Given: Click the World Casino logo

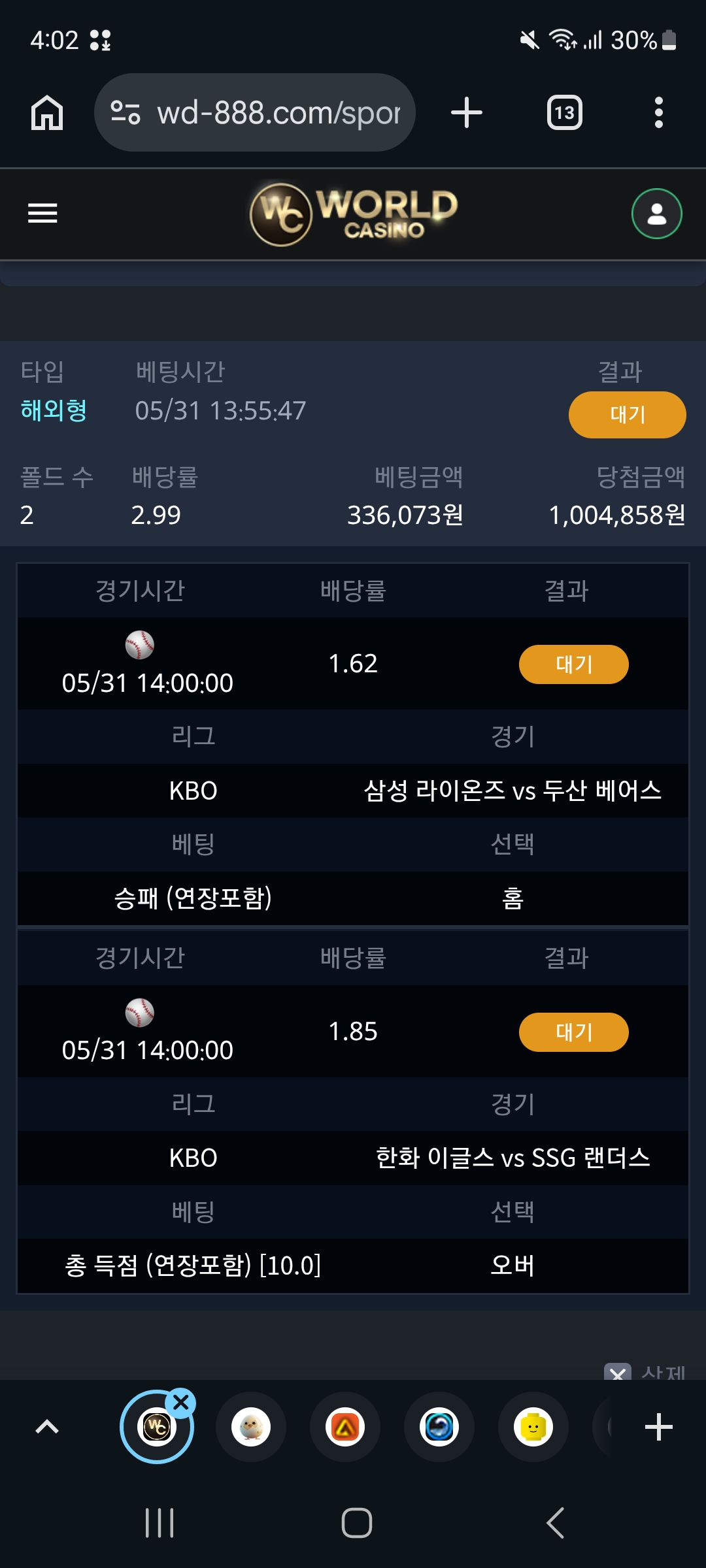Looking at the screenshot, I should pos(353,214).
